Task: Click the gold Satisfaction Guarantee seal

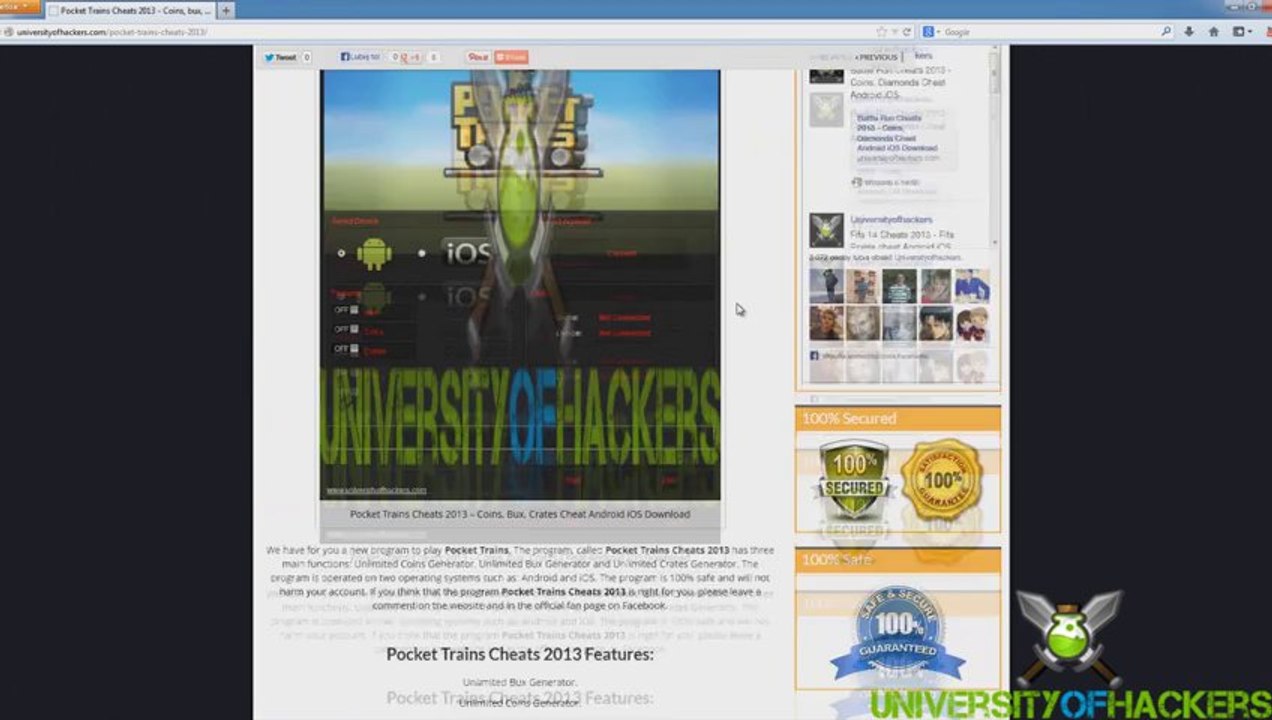Action: (942, 479)
